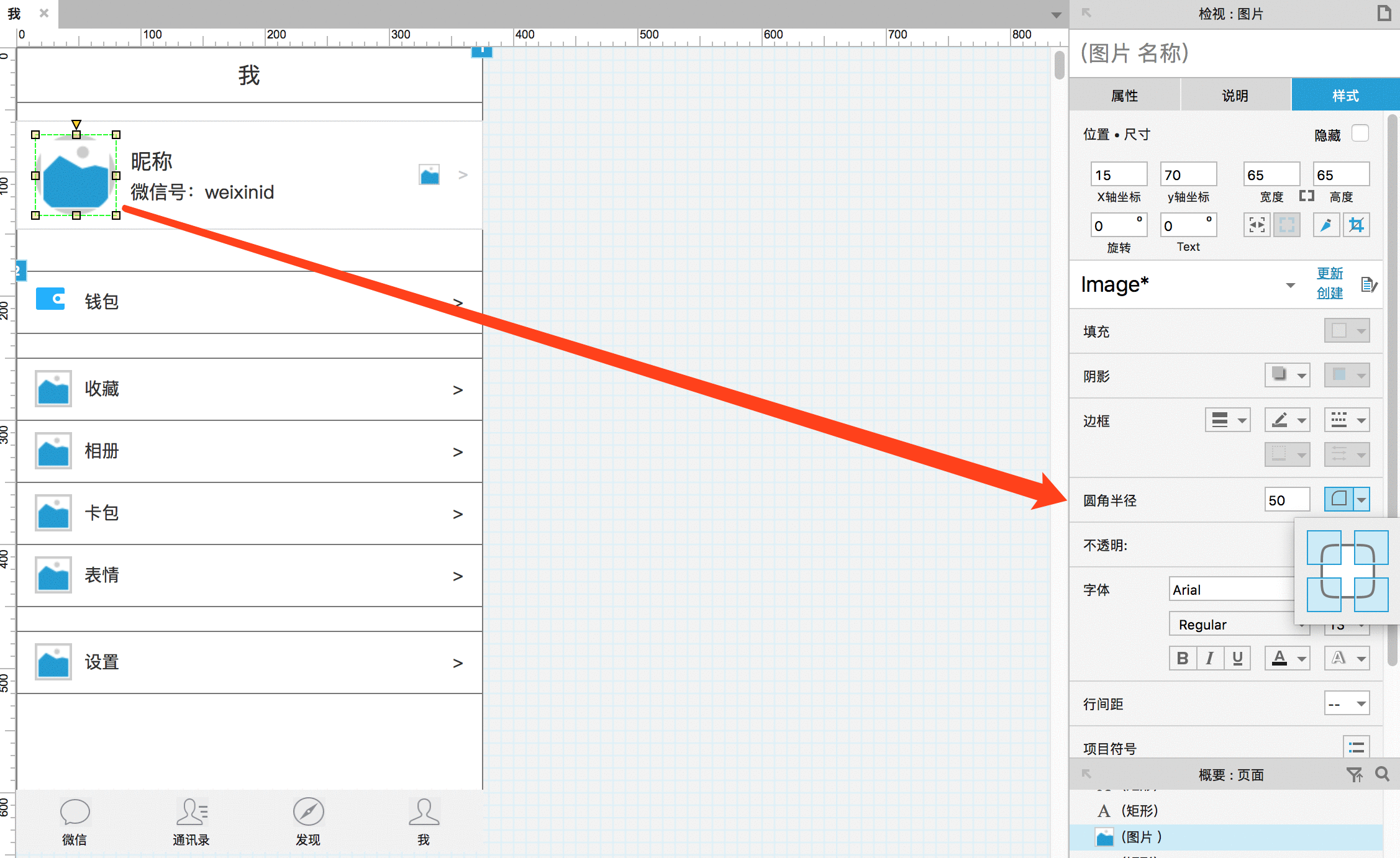Click the style edit icon next to 创建
Screen dimensions: 1400x858
(x=1369, y=284)
